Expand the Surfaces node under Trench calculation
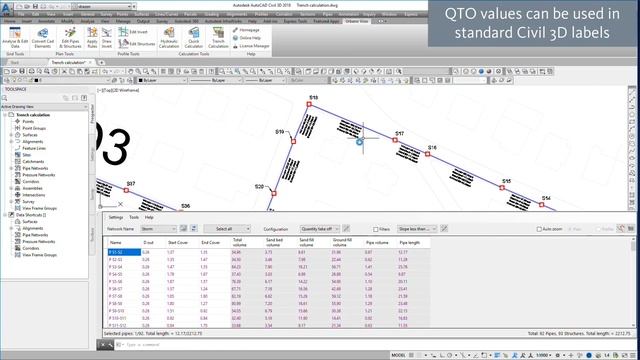The image size is (640, 360). point(11,135)
